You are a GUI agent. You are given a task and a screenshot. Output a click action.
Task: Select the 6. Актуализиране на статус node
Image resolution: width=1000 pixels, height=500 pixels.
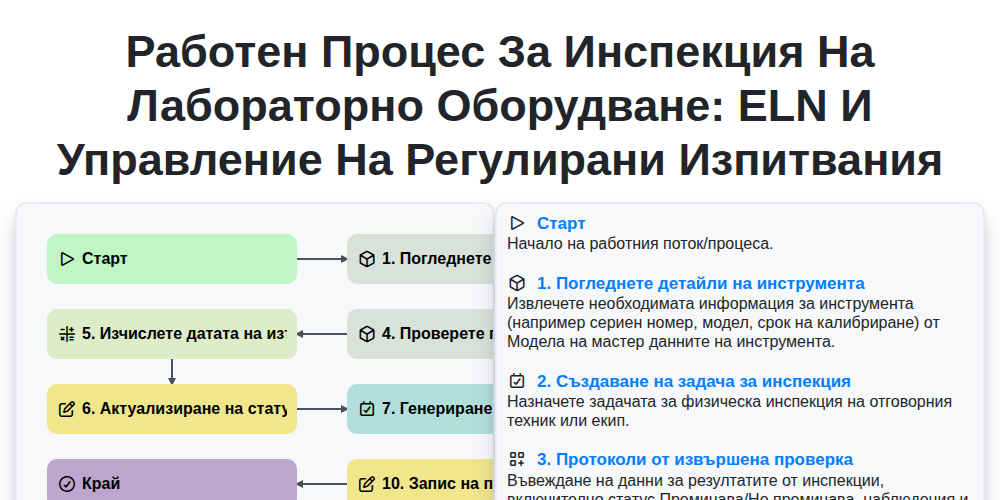172,409
